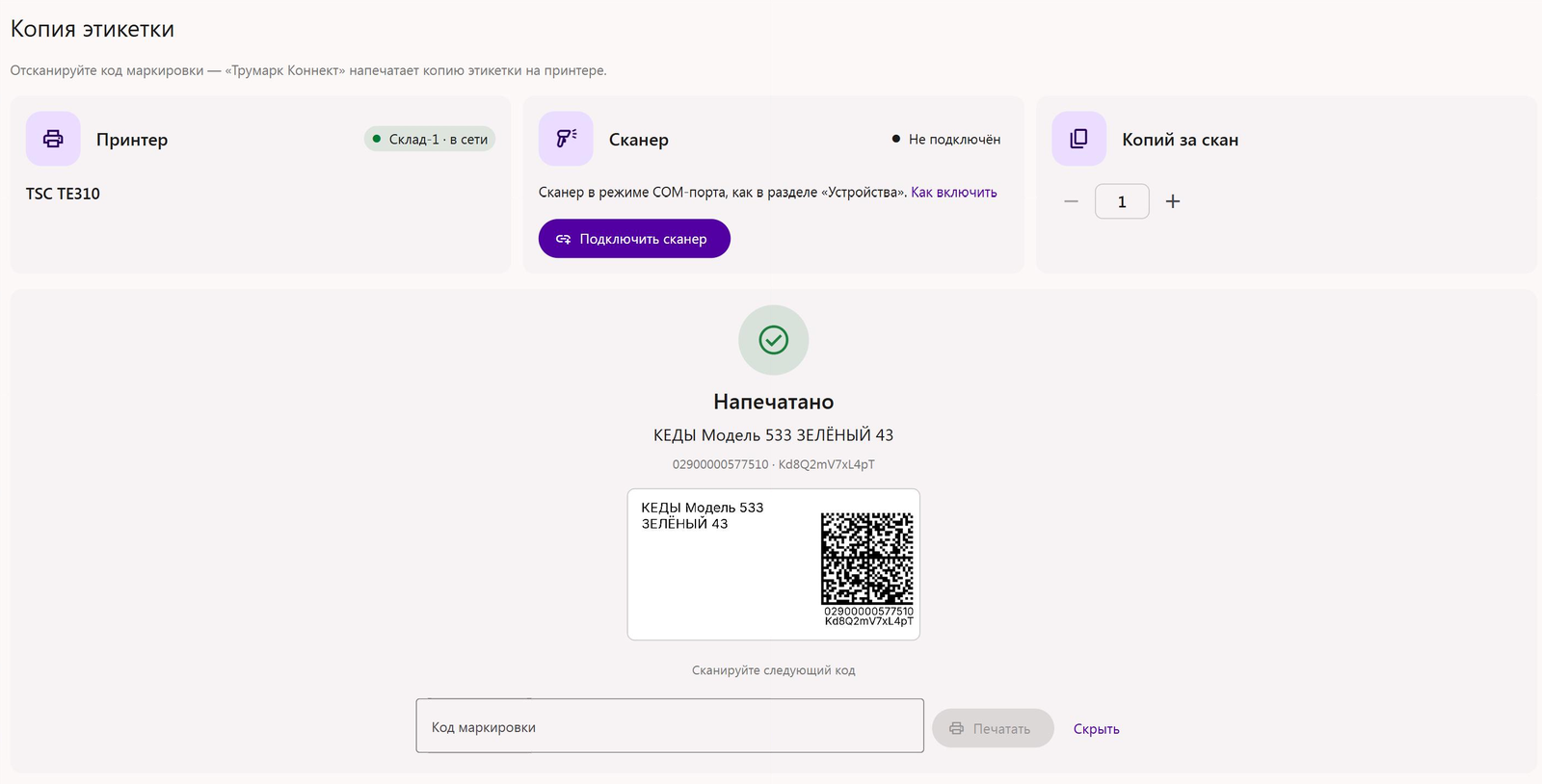Image resolution: width=1542 pixels, height=784 pixels.
Task: Click the green checkmark success icon
Action: (773, 340)
